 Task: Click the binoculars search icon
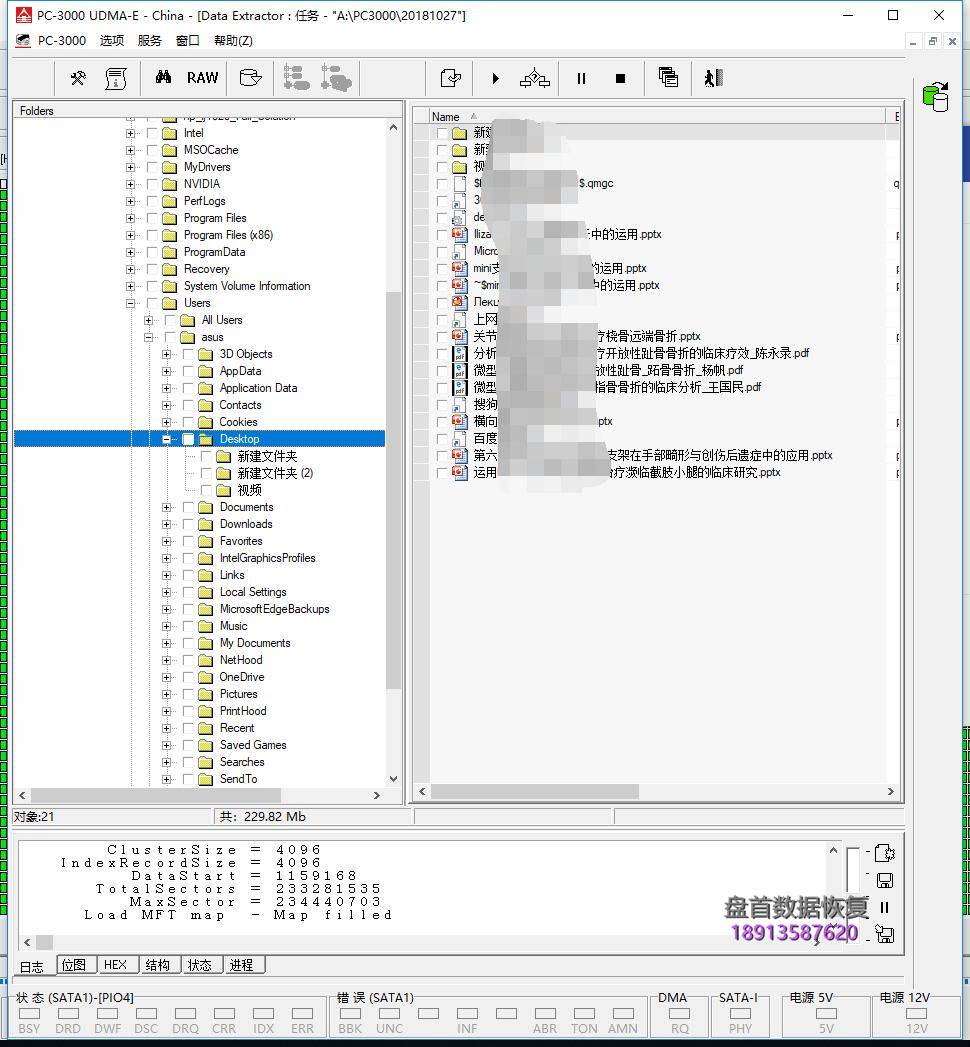pyautogui.click(x=163, y=77)
